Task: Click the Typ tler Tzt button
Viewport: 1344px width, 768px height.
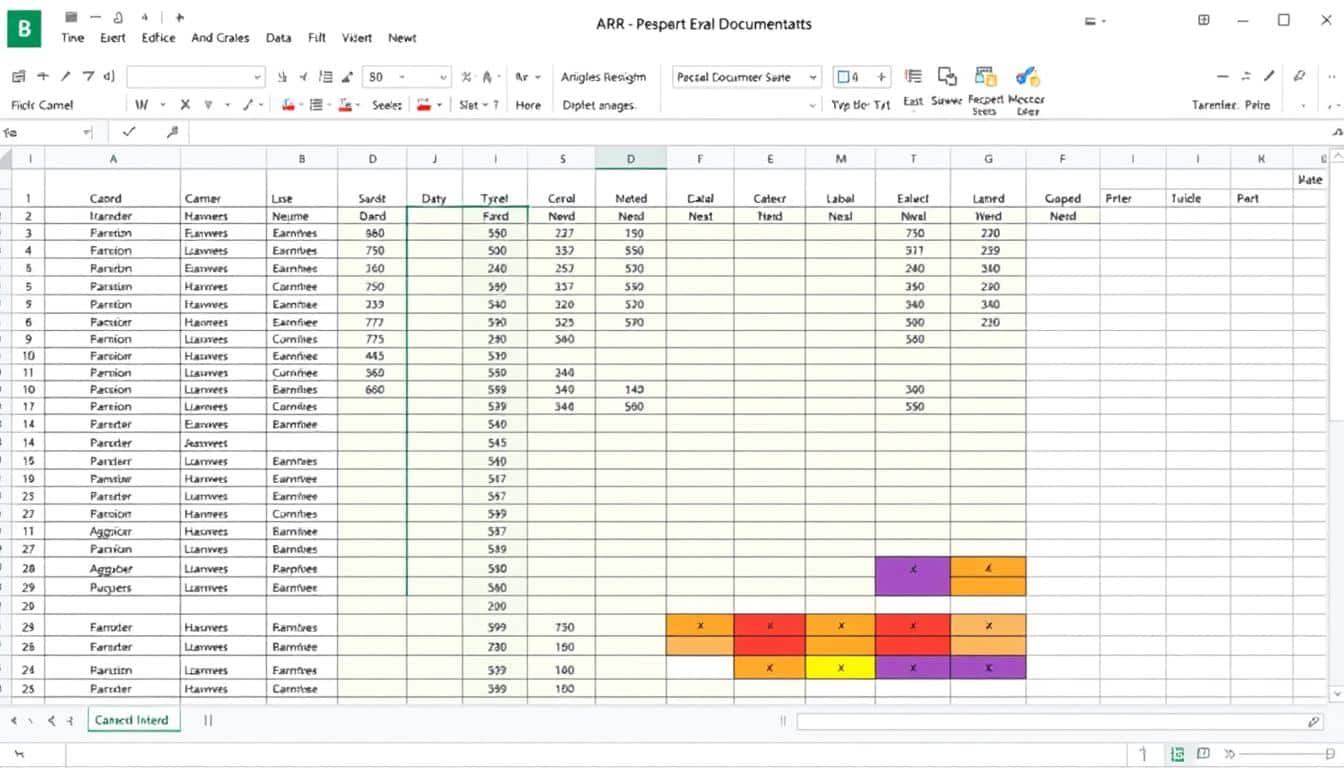Action: [860, 105]
